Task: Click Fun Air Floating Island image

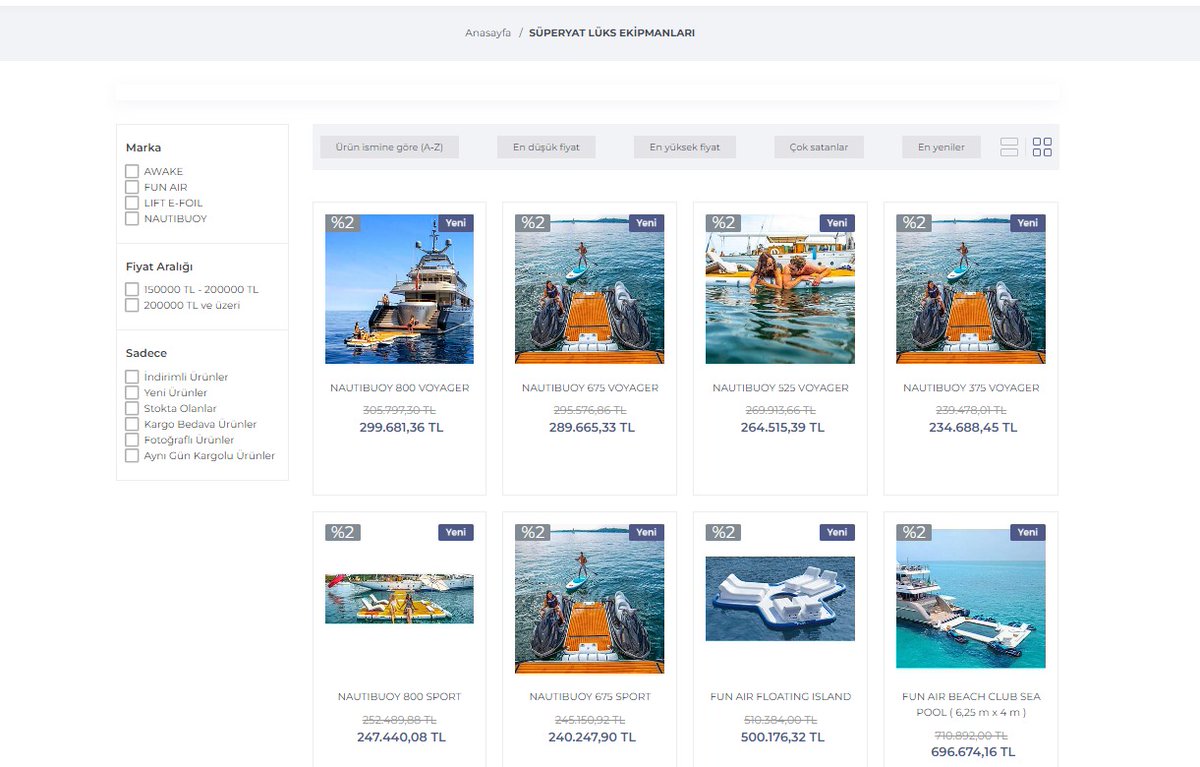Action: click(x=780, y=598)
